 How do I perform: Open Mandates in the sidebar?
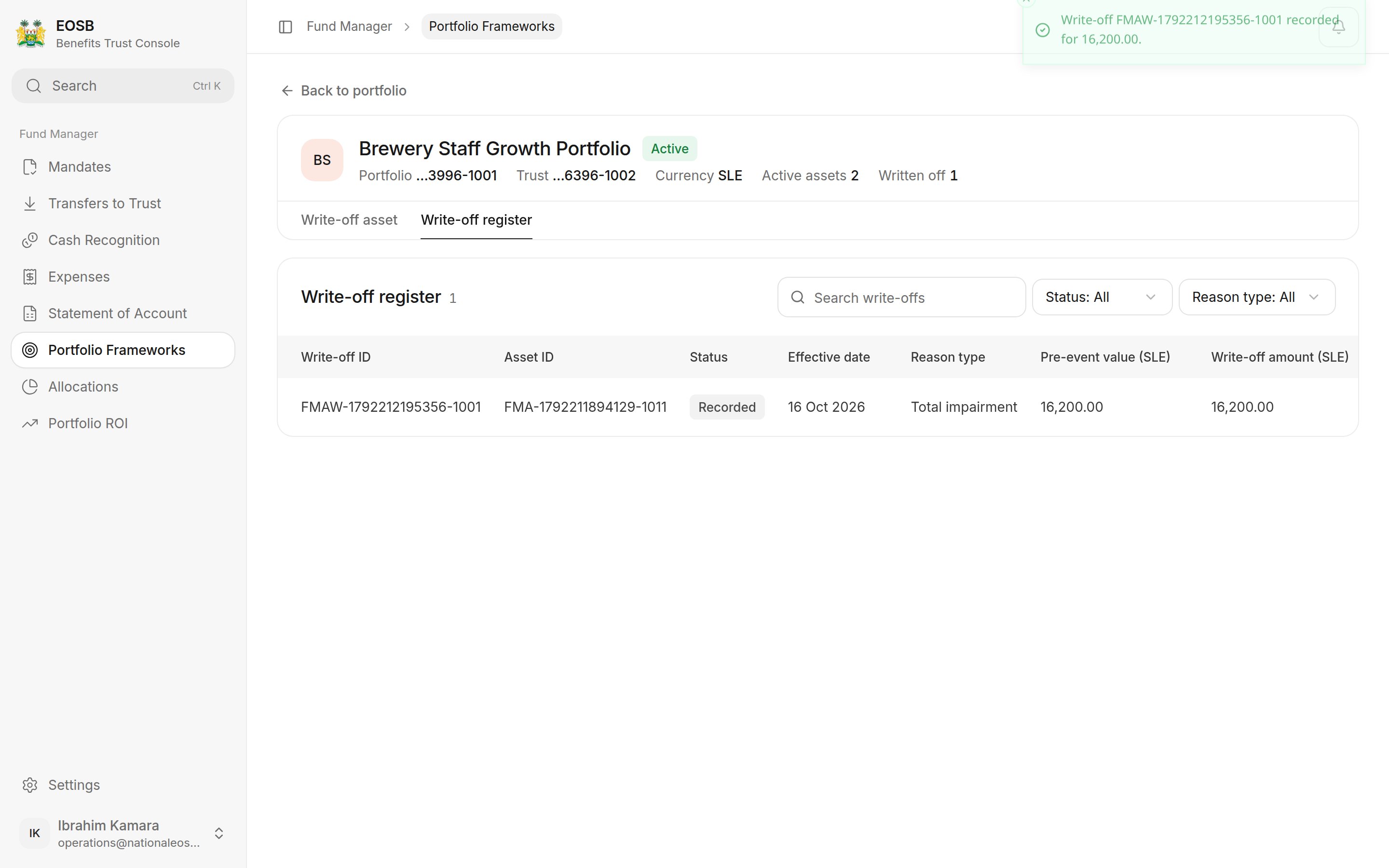(x=123, y=167)
